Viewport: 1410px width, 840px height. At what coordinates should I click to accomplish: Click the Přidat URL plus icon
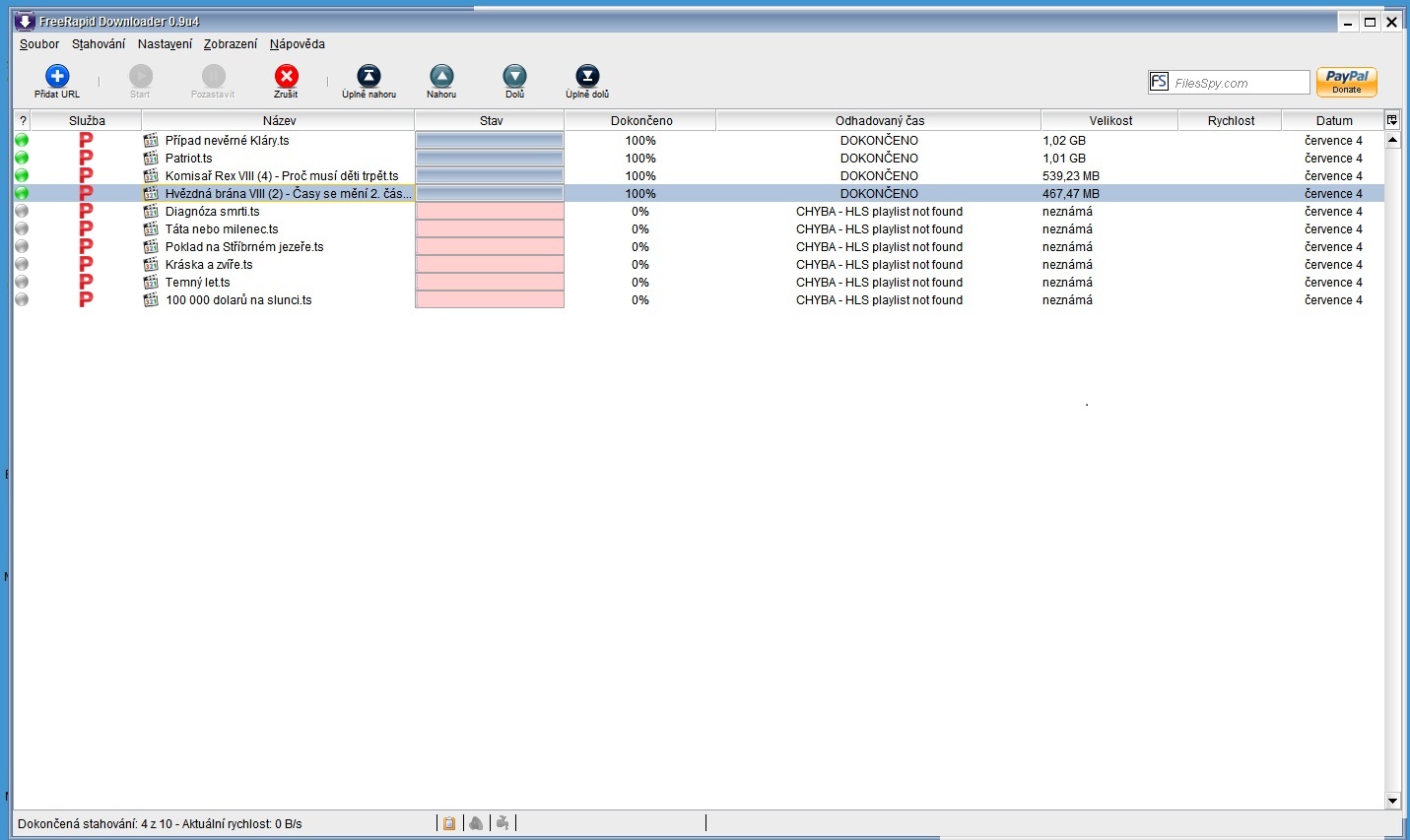click(57, 77)
